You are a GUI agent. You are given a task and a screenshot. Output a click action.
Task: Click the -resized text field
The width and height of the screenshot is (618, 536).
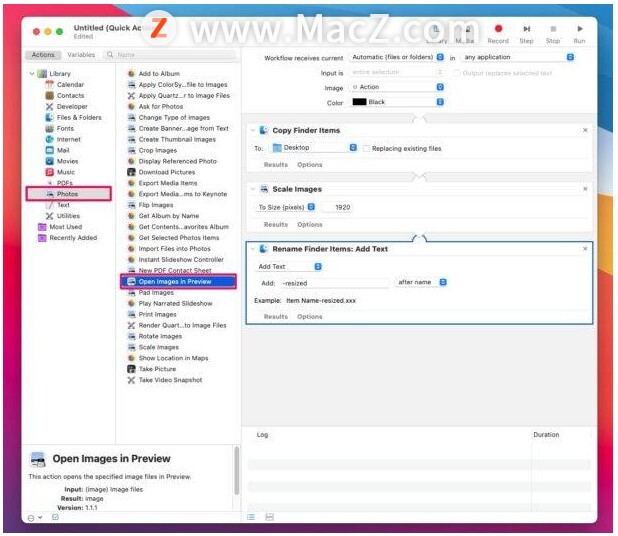335,283
